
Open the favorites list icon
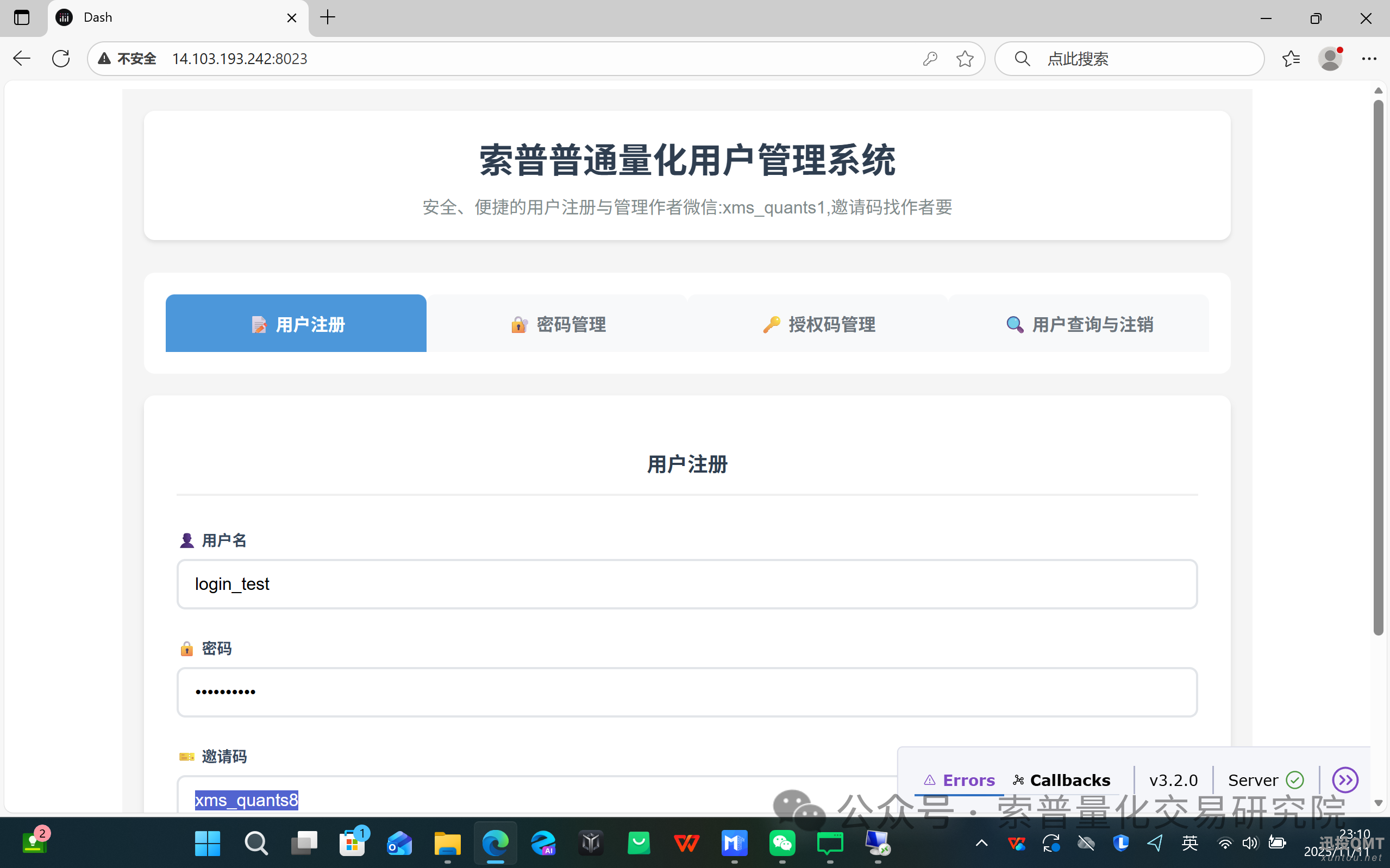[x=1291, y=59]
